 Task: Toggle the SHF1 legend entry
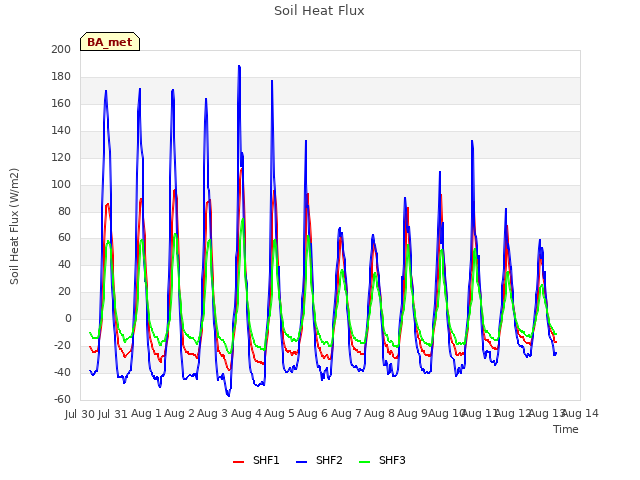256,460
